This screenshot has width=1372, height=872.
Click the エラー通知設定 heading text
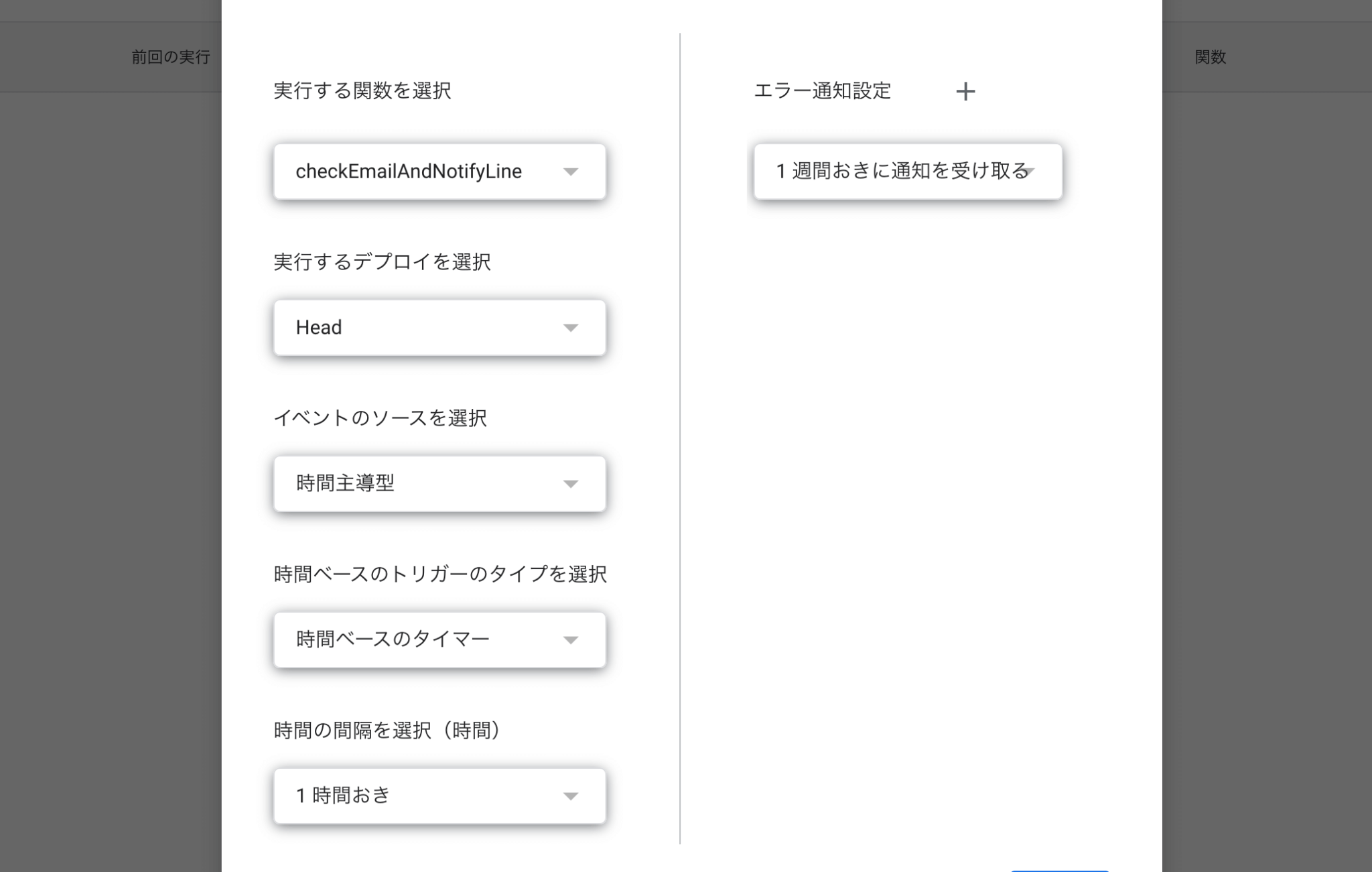822,90
